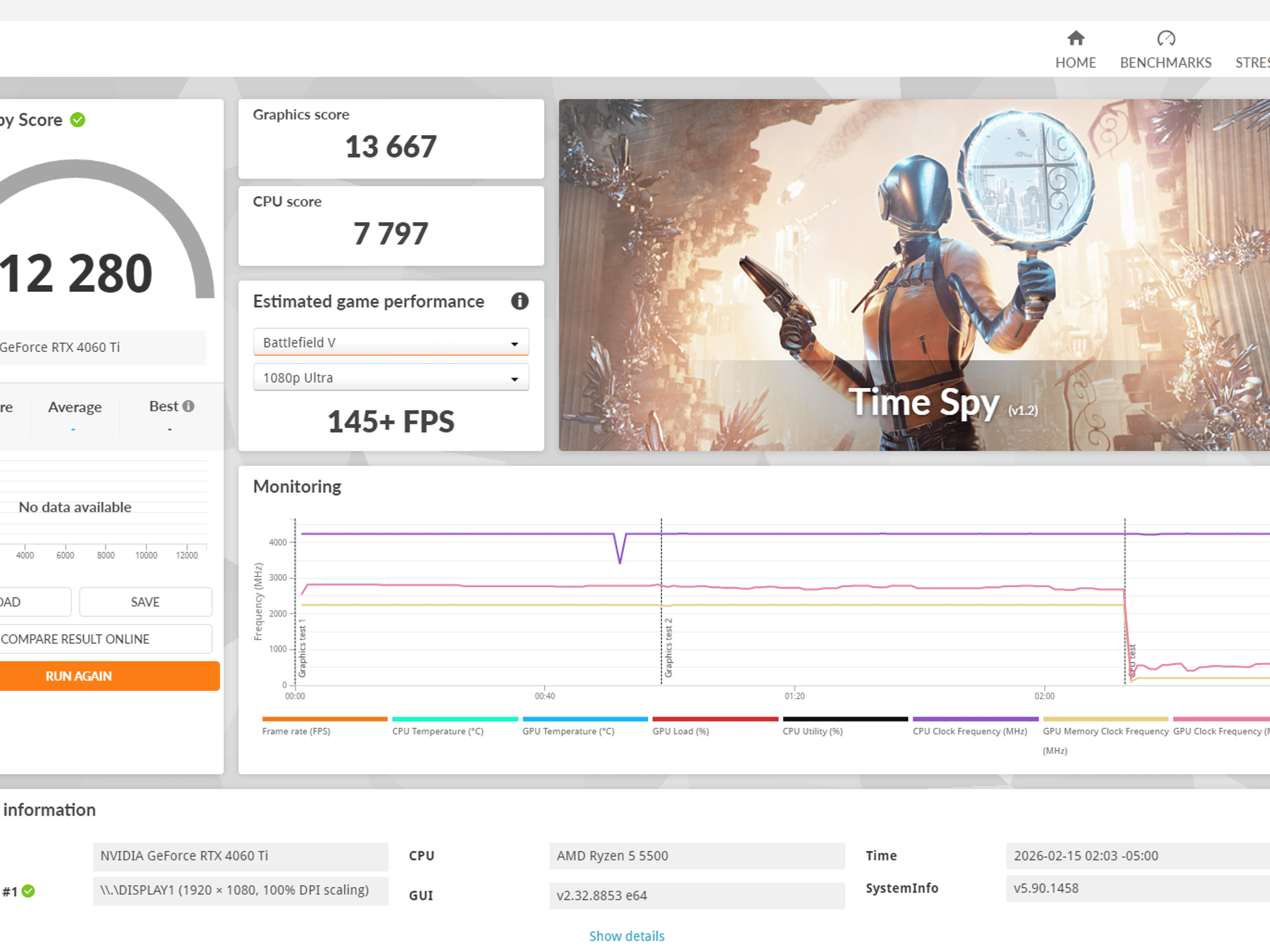Click the display #1 green check icon
Viewport: 1270px width, 952px height.
point(29,891)
